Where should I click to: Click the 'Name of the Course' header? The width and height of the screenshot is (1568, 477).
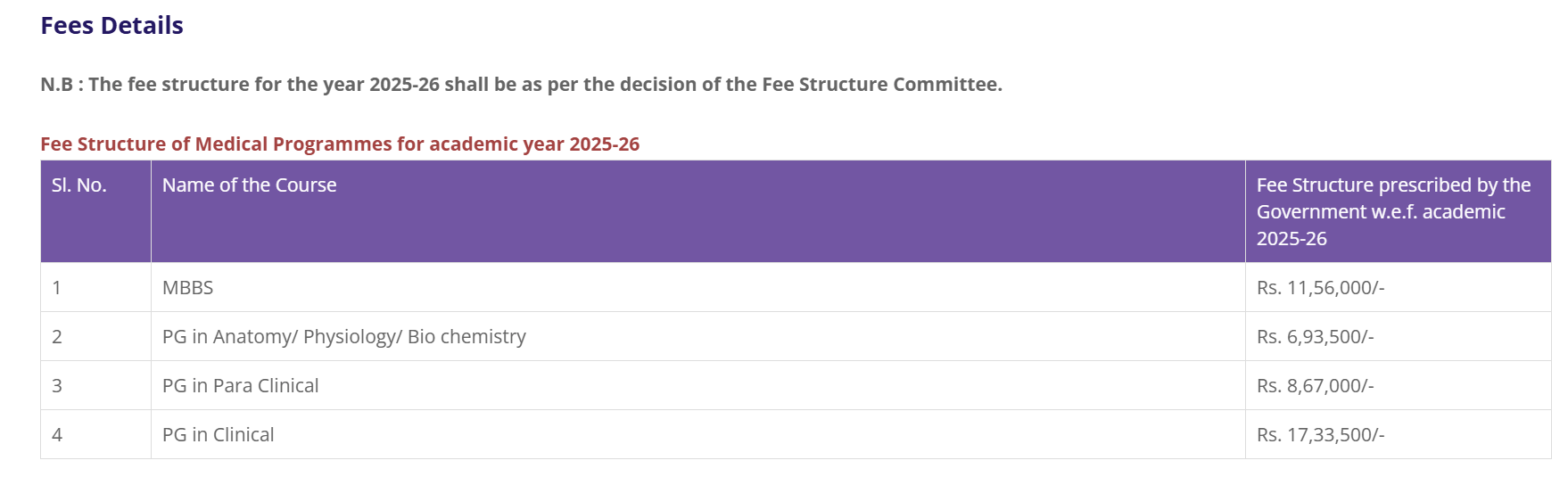click(249, 185)
